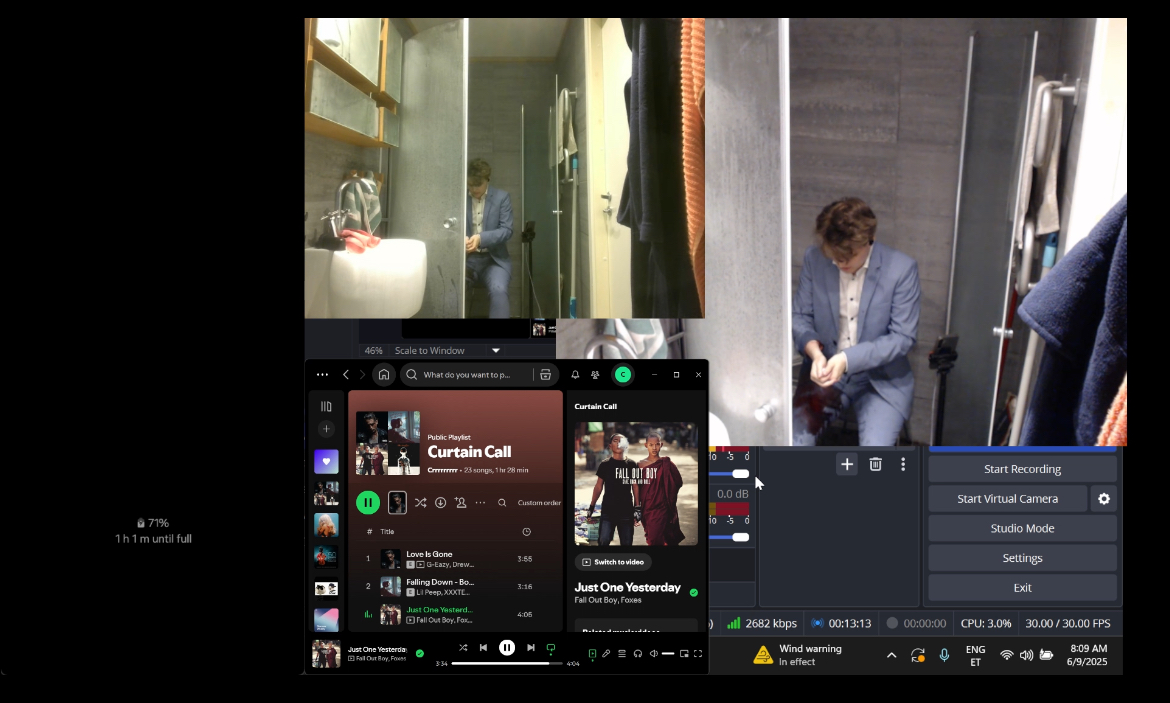Open Wi-Fi network tray icon

click(x=1007, y=655)
